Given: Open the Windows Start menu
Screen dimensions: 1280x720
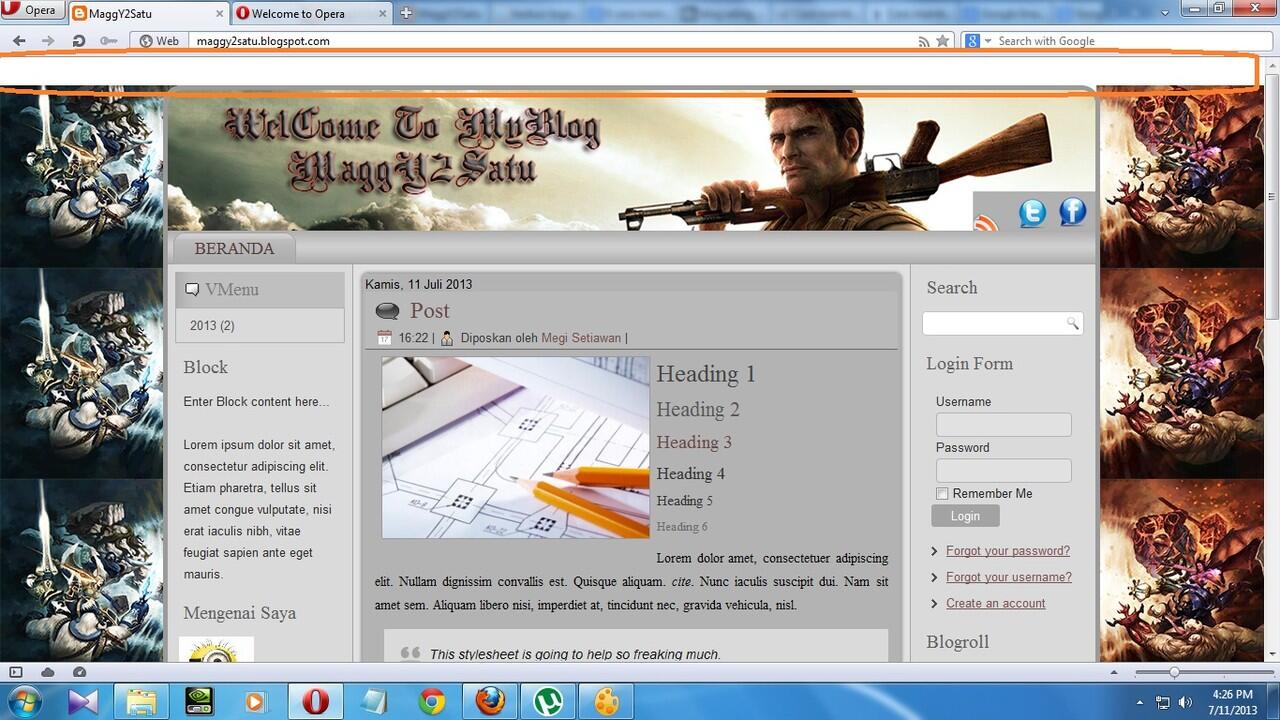Looking at the screenshot, I should coord(24,701).
